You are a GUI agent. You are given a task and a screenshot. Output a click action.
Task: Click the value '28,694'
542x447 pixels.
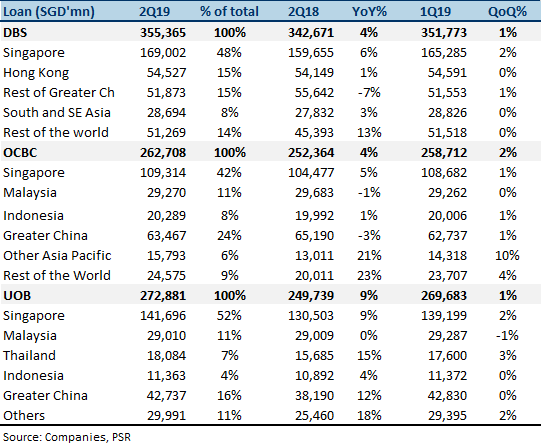[x=166, y=113]
